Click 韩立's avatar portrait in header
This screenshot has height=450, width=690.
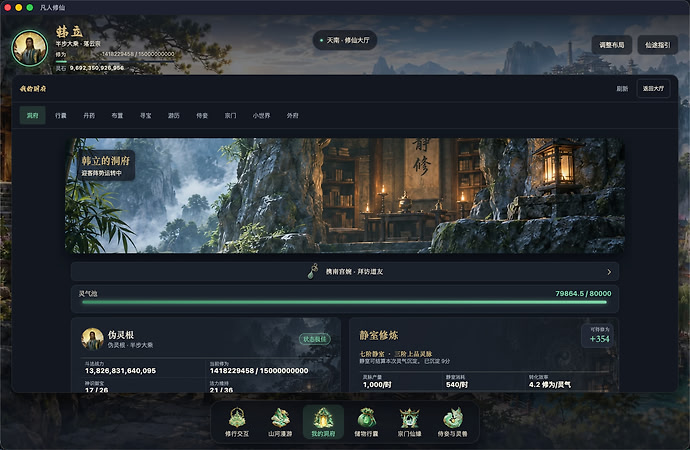click(29, 48)
